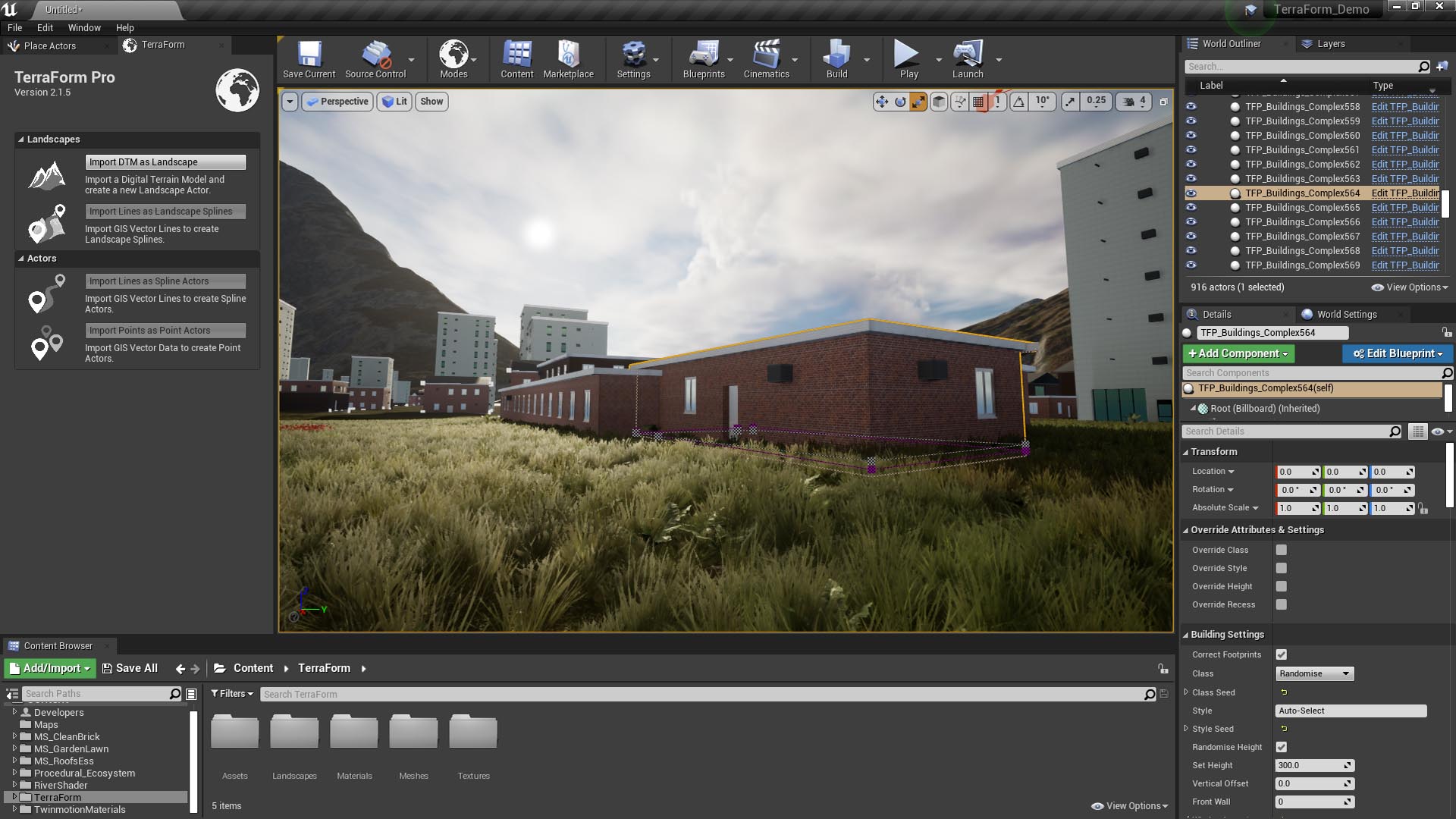Expand the Class Seed property
Image resolution: width=1456 pixels, height=819 pixels.
point(1186,692)
